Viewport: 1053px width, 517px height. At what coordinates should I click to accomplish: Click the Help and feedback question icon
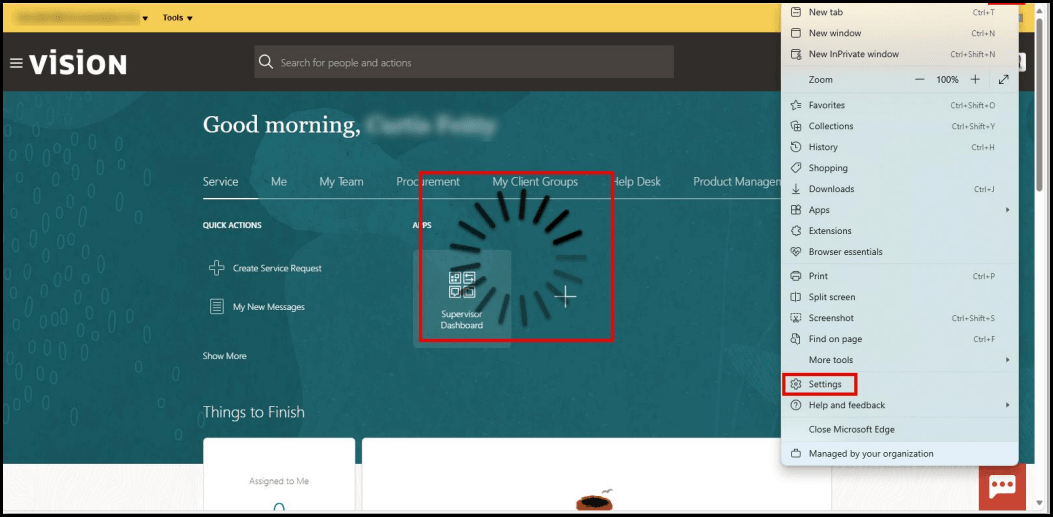796,405
